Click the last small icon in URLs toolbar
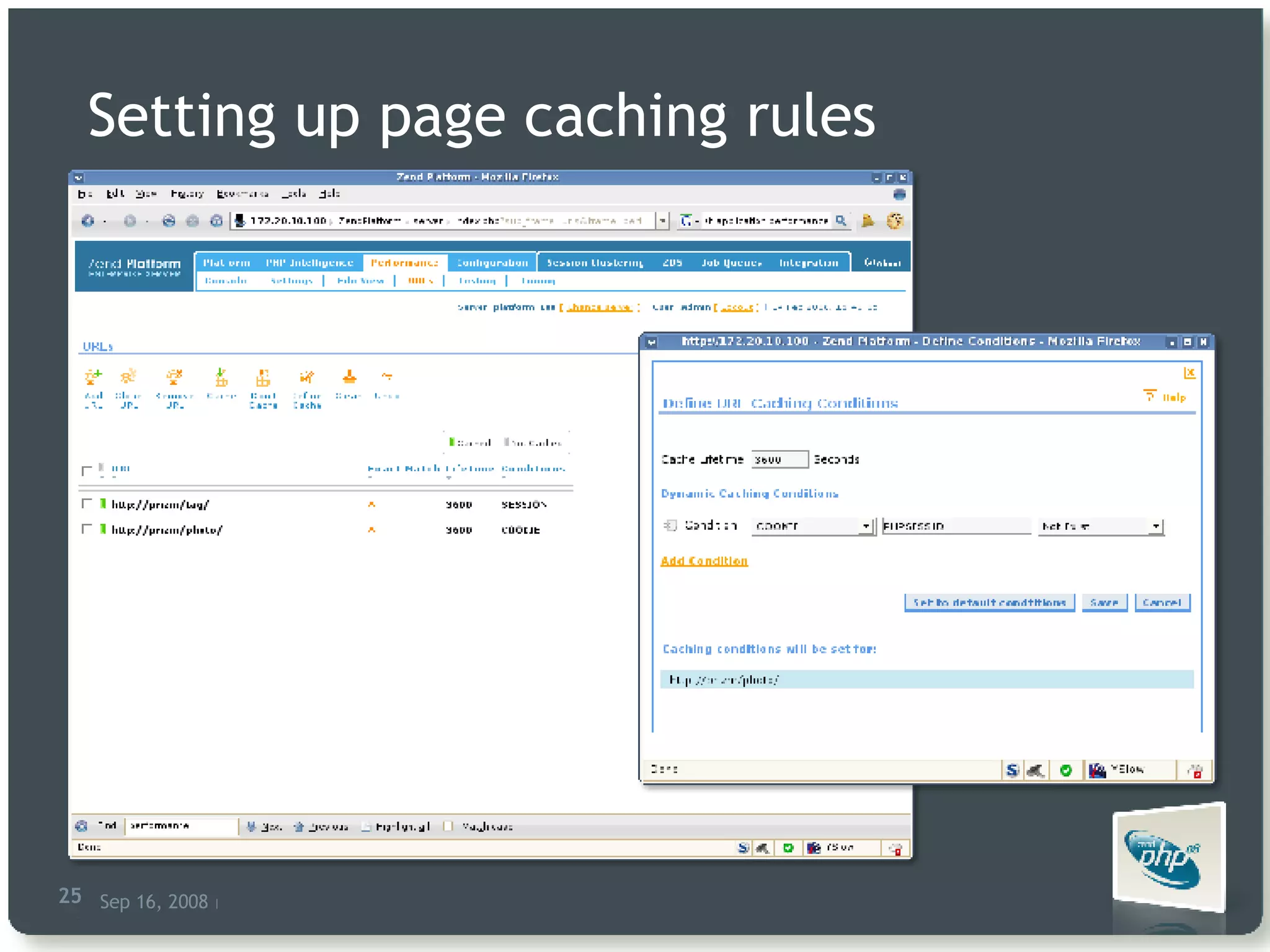This screenshot has height=952, width=1270. [387, 376]
